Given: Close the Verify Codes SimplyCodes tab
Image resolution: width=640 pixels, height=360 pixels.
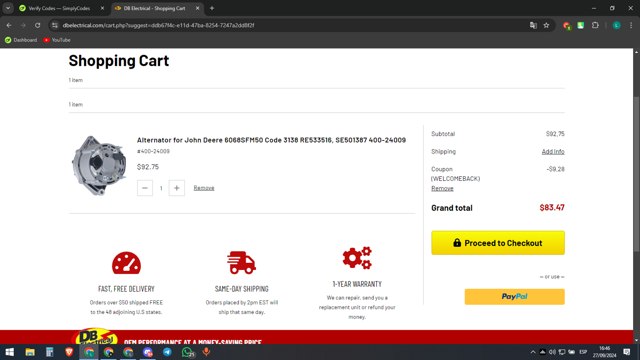Looking at the screenshot, I should tap(102, 8).
